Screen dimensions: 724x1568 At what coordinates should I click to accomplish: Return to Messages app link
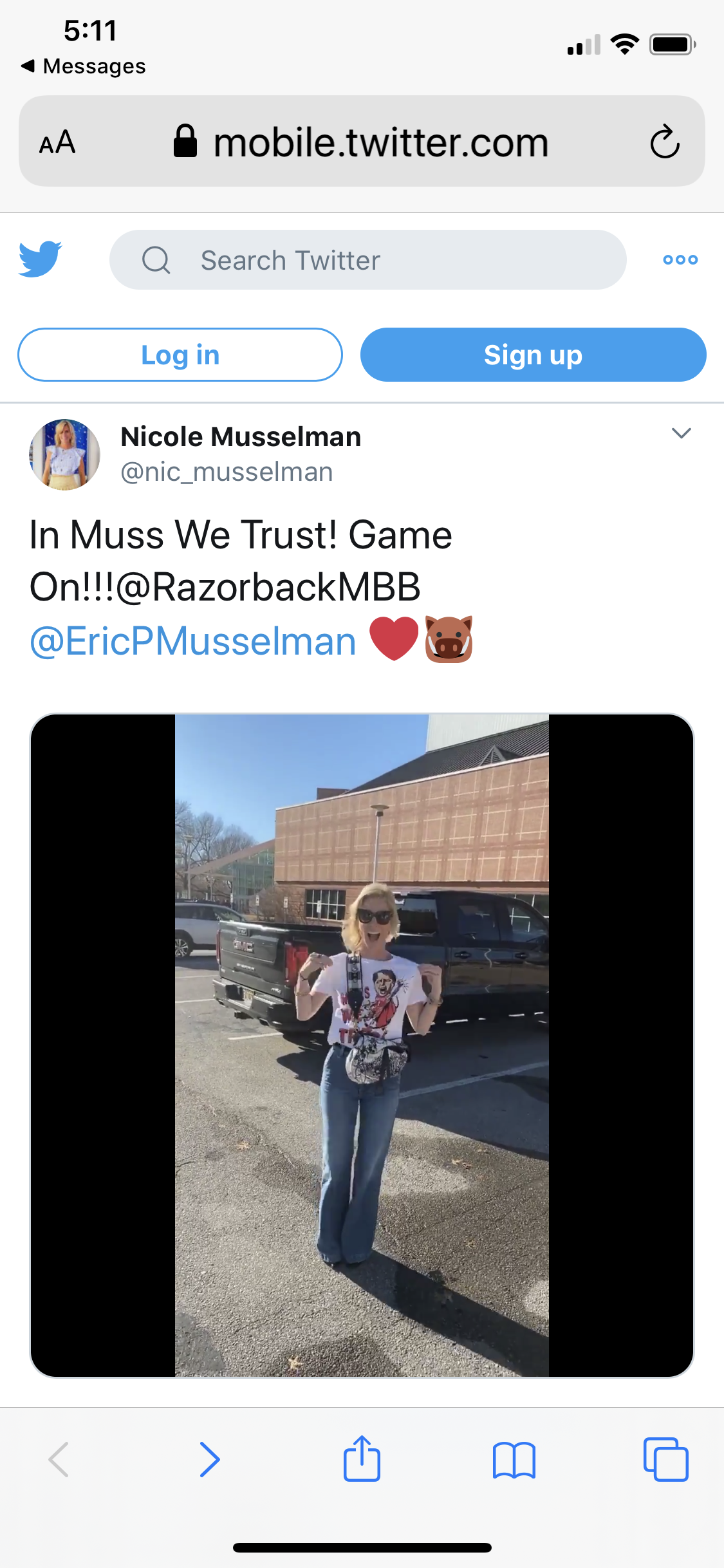pyautogui.click(x=83, y=66)
